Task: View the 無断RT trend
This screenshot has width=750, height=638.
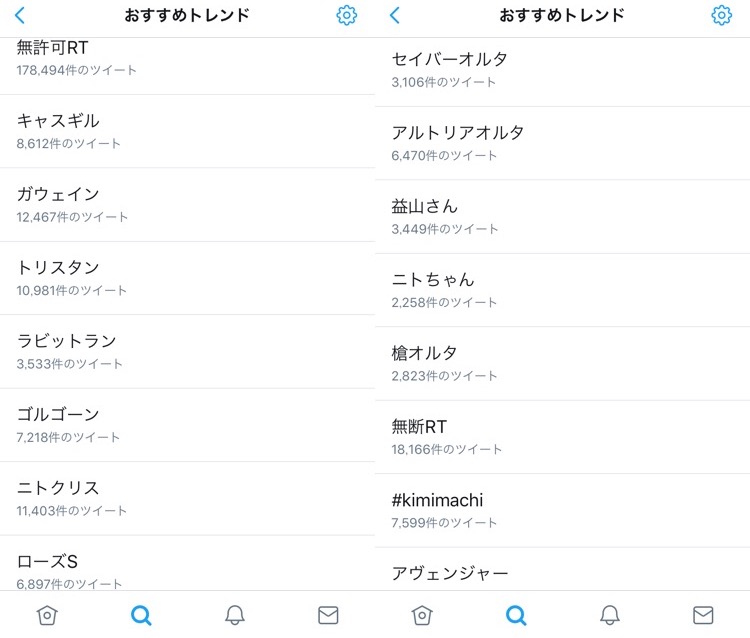Action: pyautogui.click(x=562, y=437)
